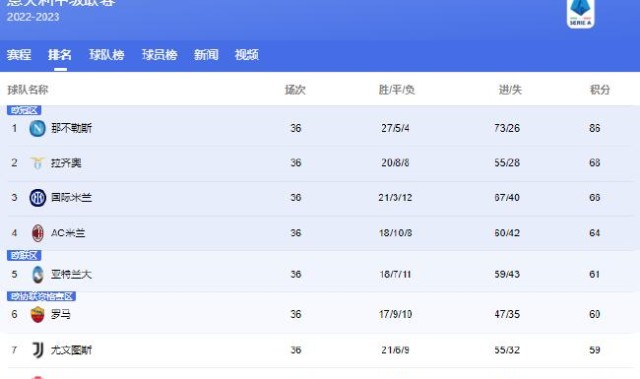The width and height of the screenshot is (640, 379).
Task: Click AC米兰 record 18/10/8
Action: [x=395, y=233]
